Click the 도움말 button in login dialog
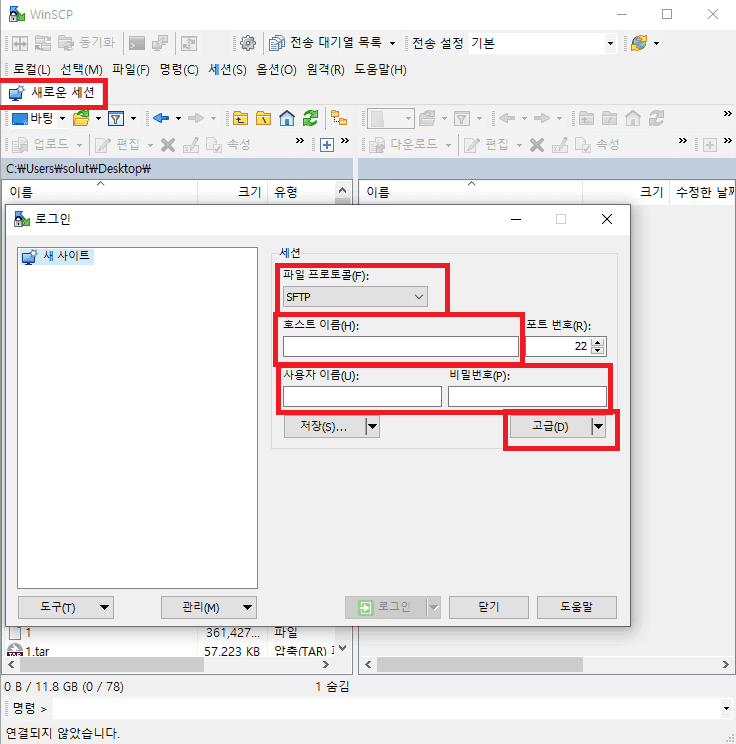The image size is (736, 744). click(577, 607)
